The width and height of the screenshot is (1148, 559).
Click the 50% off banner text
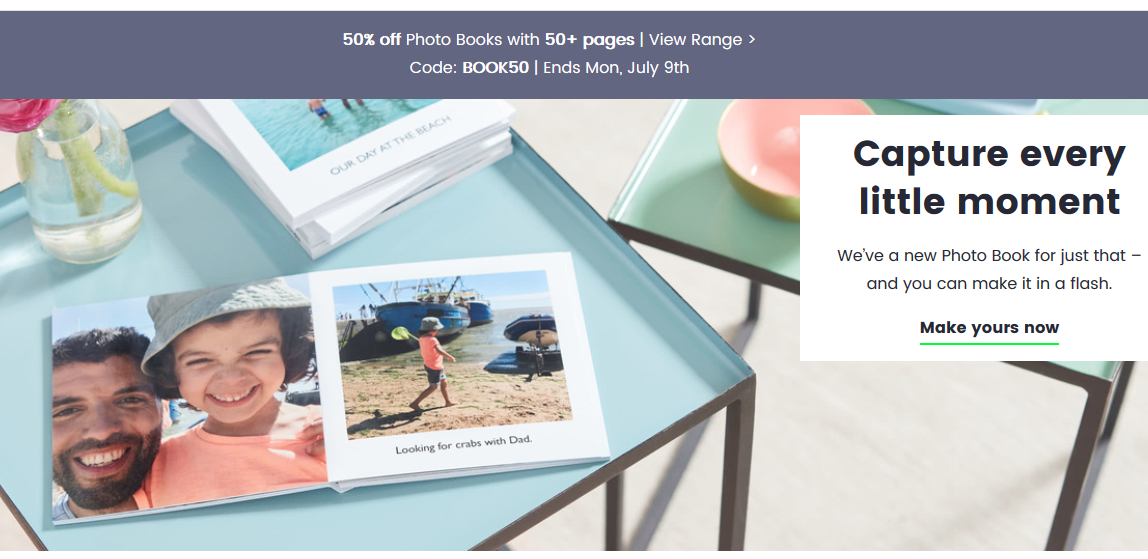(371, 40)
